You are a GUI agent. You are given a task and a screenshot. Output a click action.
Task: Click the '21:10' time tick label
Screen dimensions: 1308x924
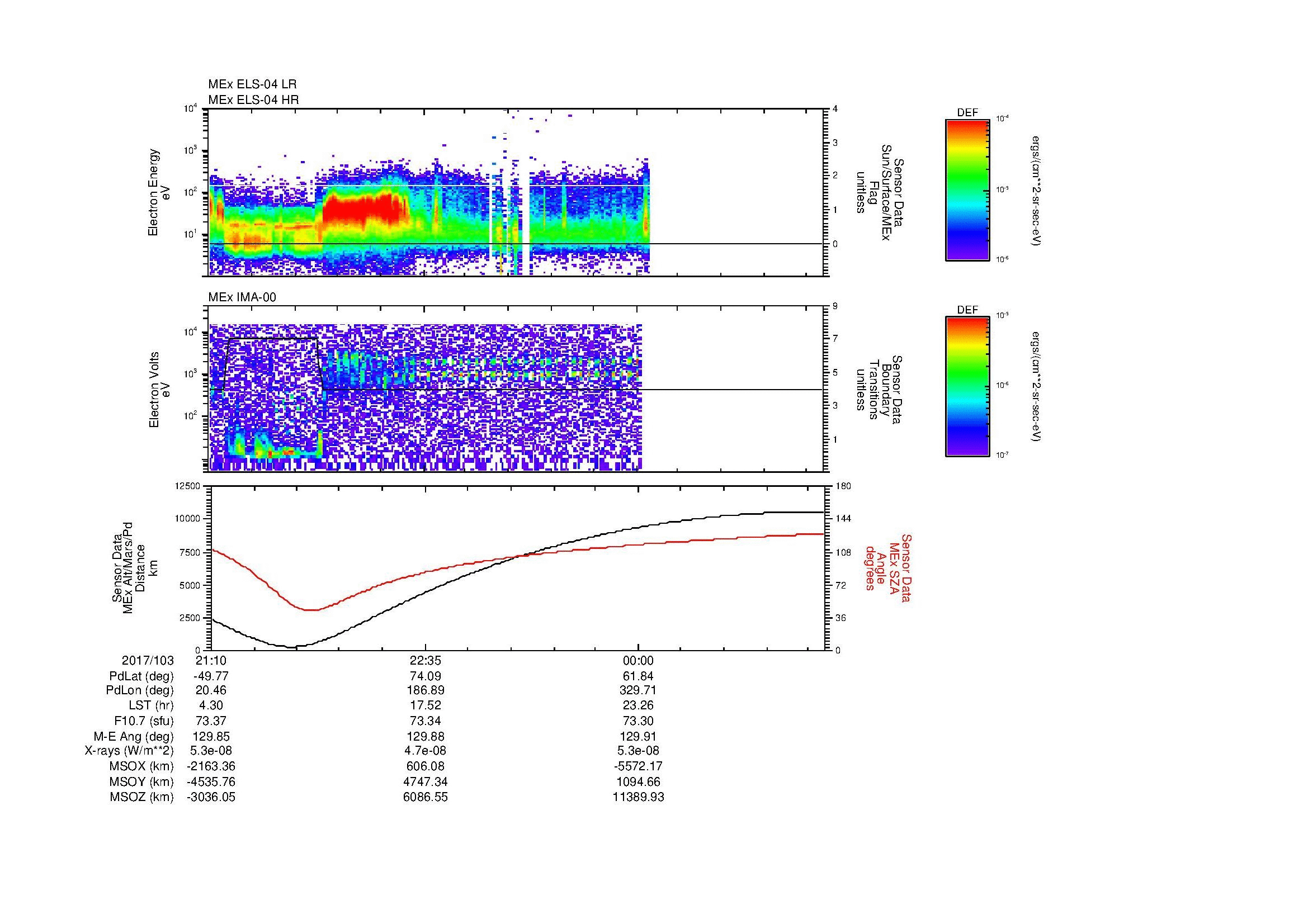pos(211,661)
